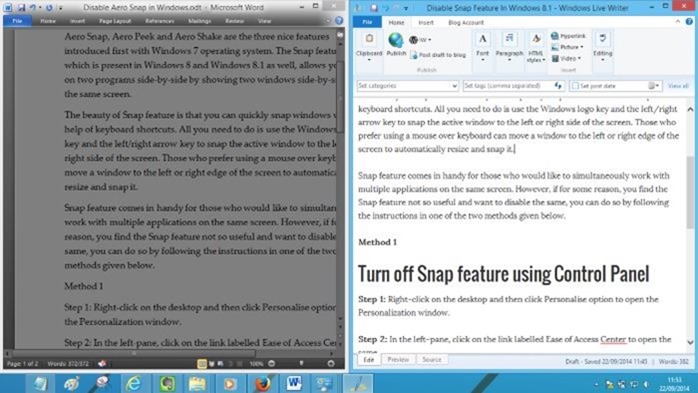Click Save icon in Live Writer title bar
698x393 pixels.
coord(373,8)
